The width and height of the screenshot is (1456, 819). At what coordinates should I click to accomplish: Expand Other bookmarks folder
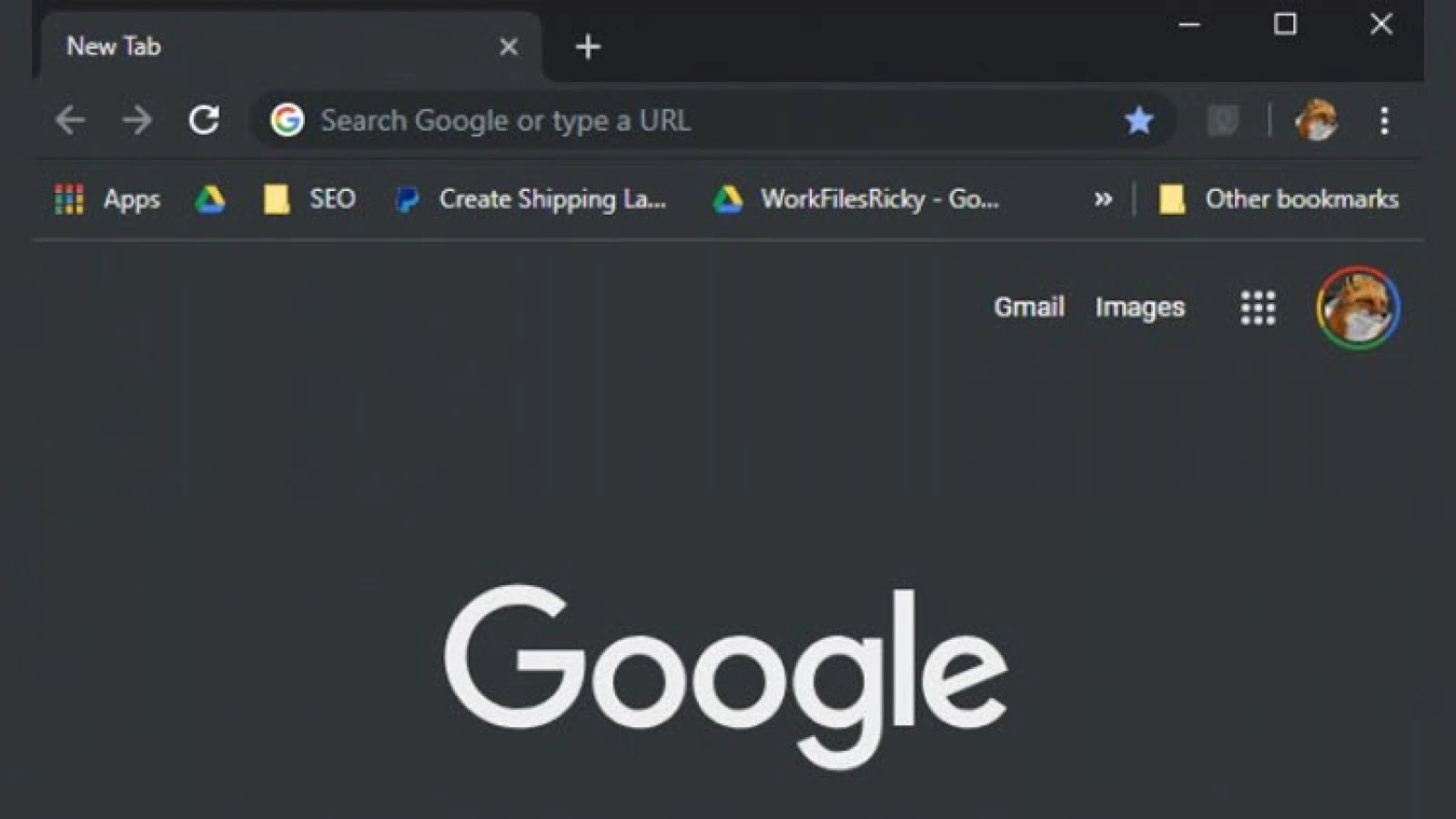[1279, 199]
